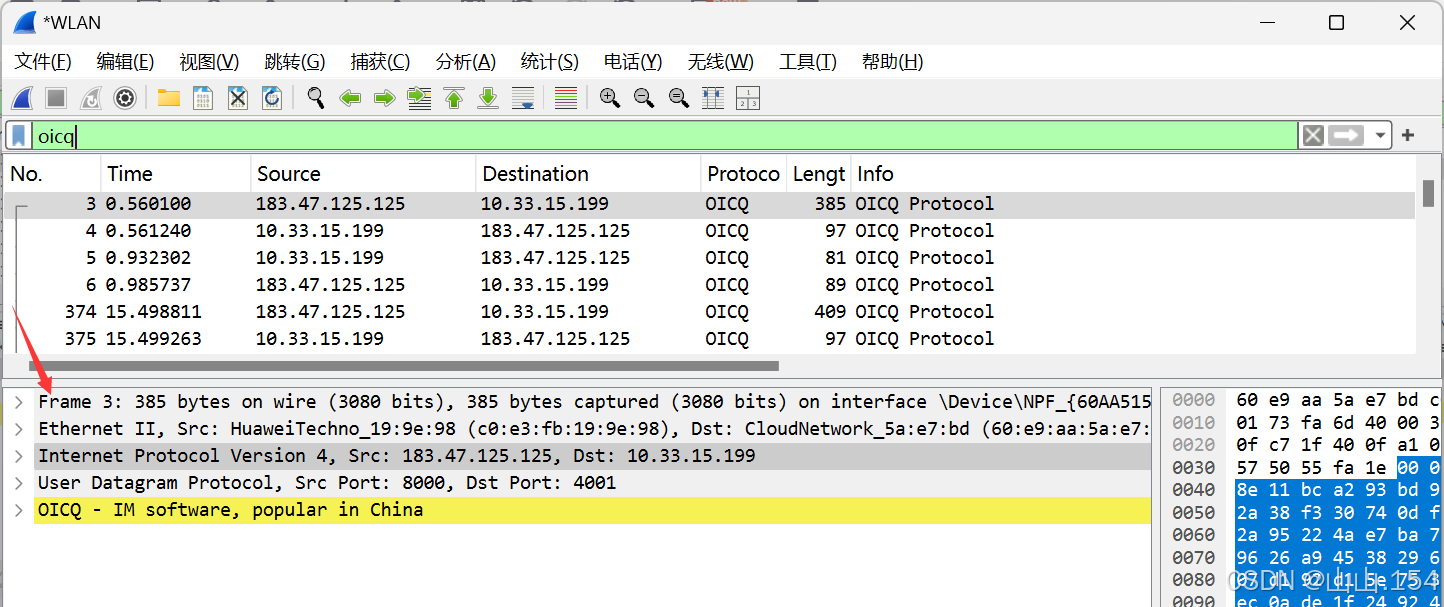The width and height of the screenshot is (1444, 607).
Task: Add a filter button with the plus icon
Action: tap(1408, 135)
